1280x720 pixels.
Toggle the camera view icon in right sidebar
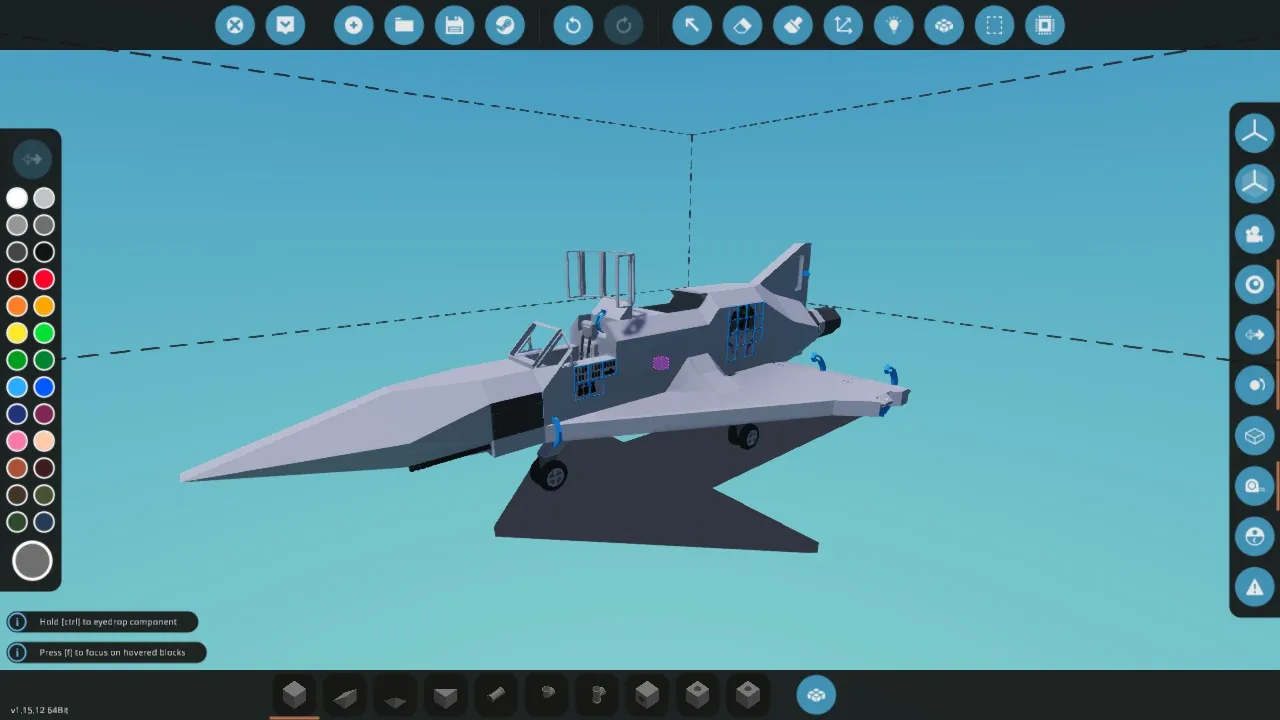click(1254, 235)
